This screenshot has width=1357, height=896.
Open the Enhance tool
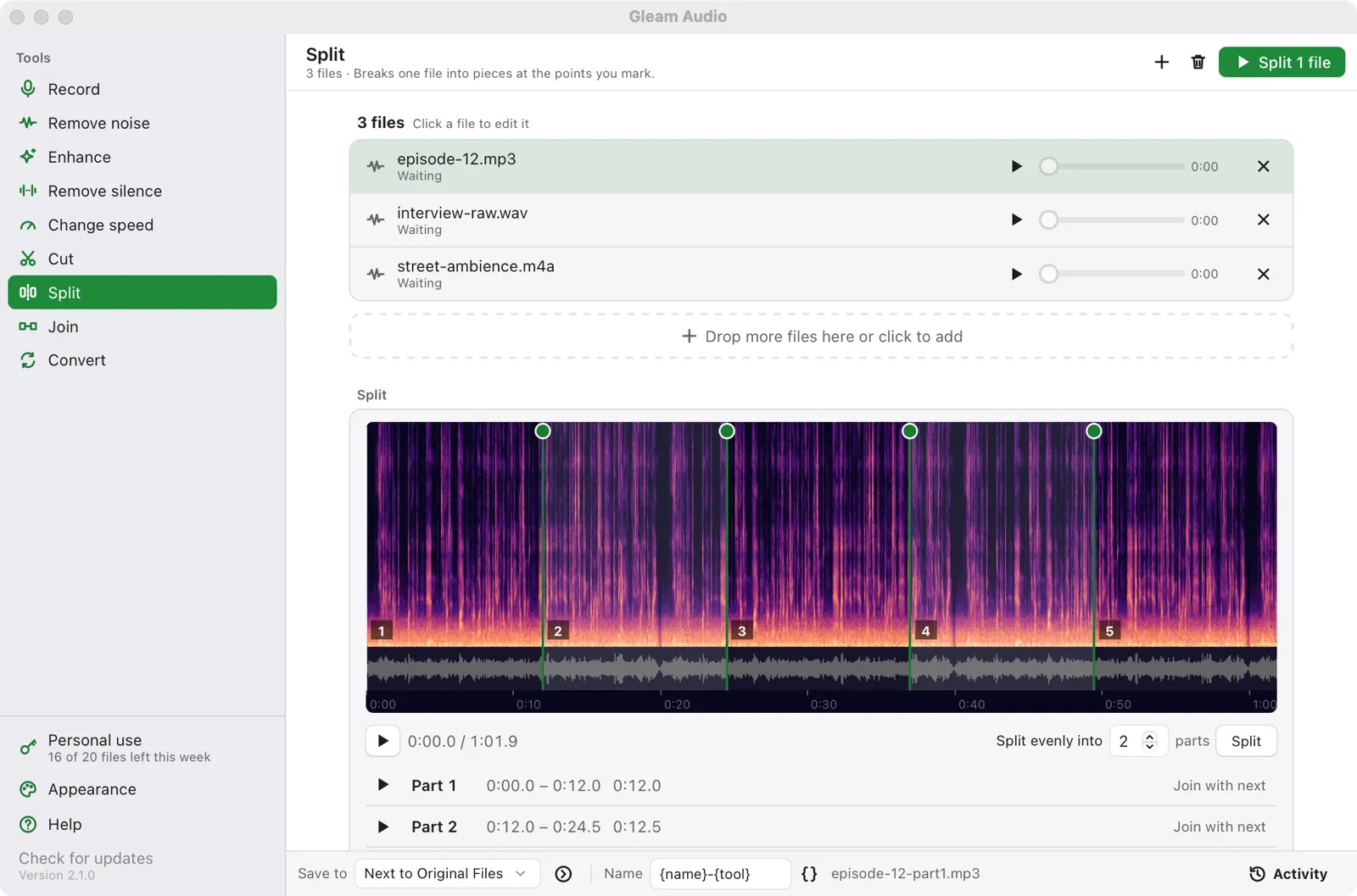[142, 157]
